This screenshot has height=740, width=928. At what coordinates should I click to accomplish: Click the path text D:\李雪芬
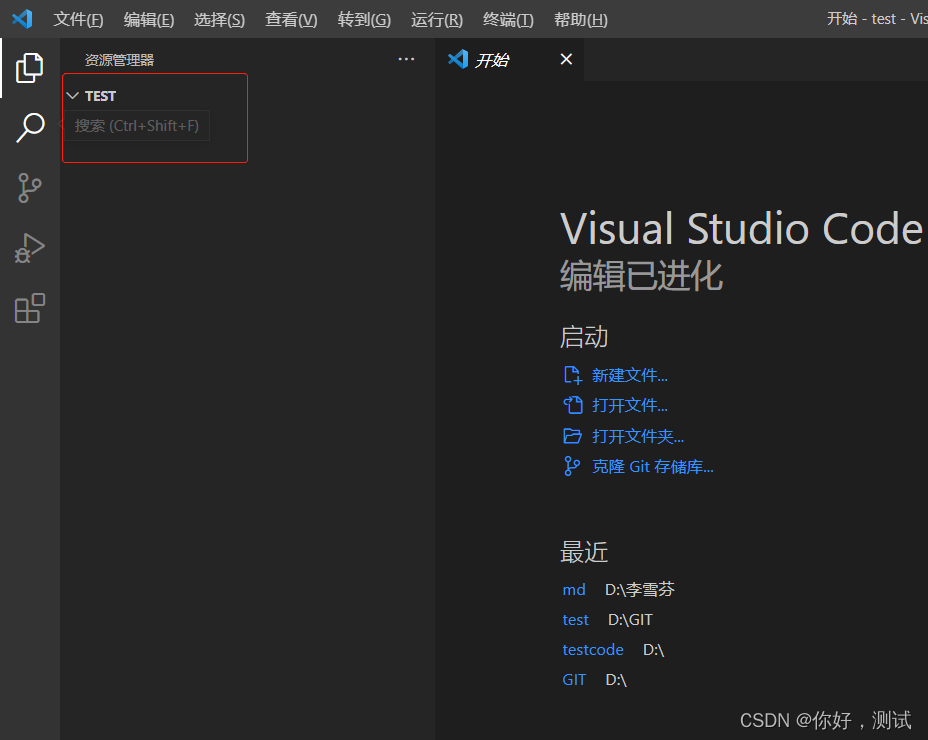coord(640,590)
